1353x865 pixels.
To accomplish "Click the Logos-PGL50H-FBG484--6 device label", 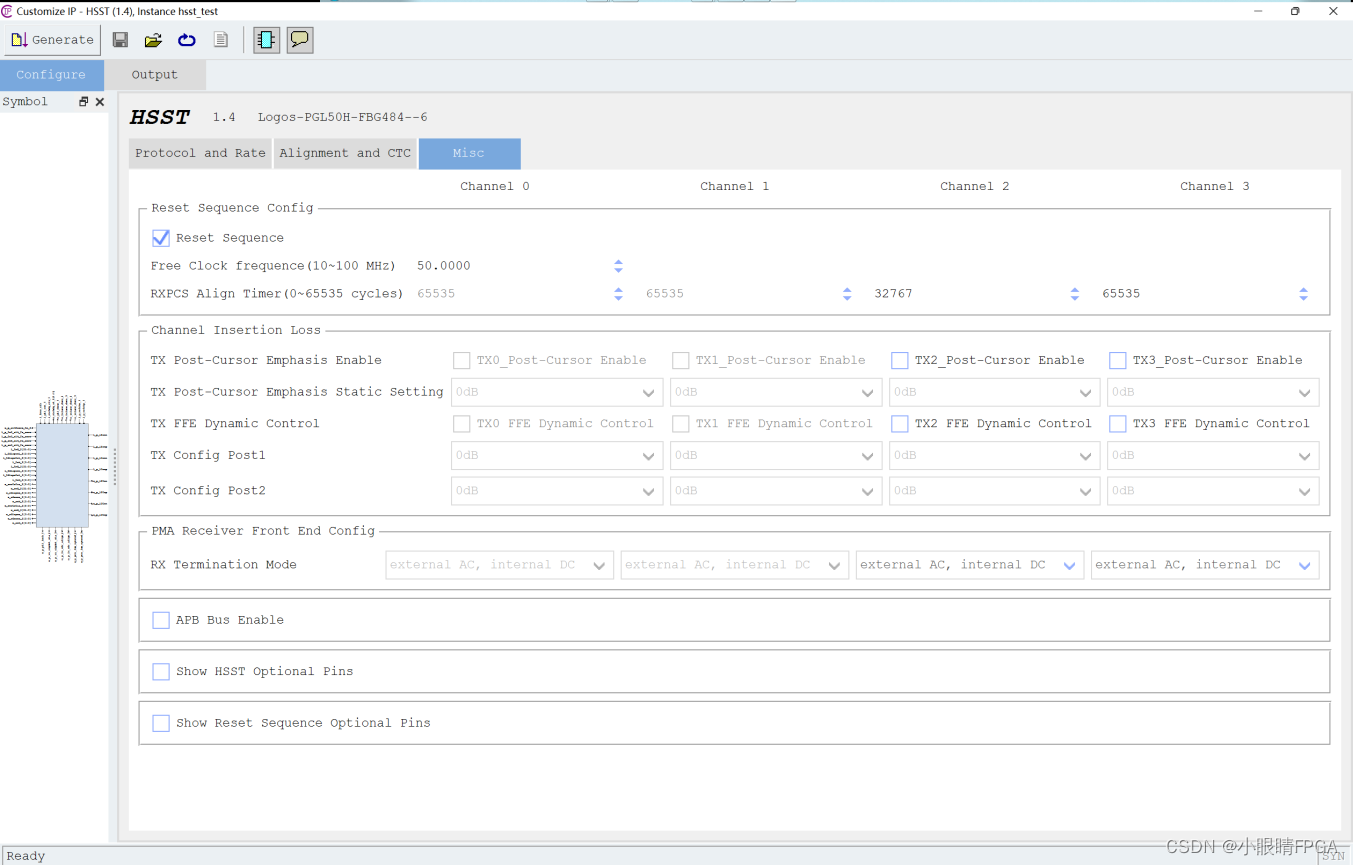I will [343, 117].
